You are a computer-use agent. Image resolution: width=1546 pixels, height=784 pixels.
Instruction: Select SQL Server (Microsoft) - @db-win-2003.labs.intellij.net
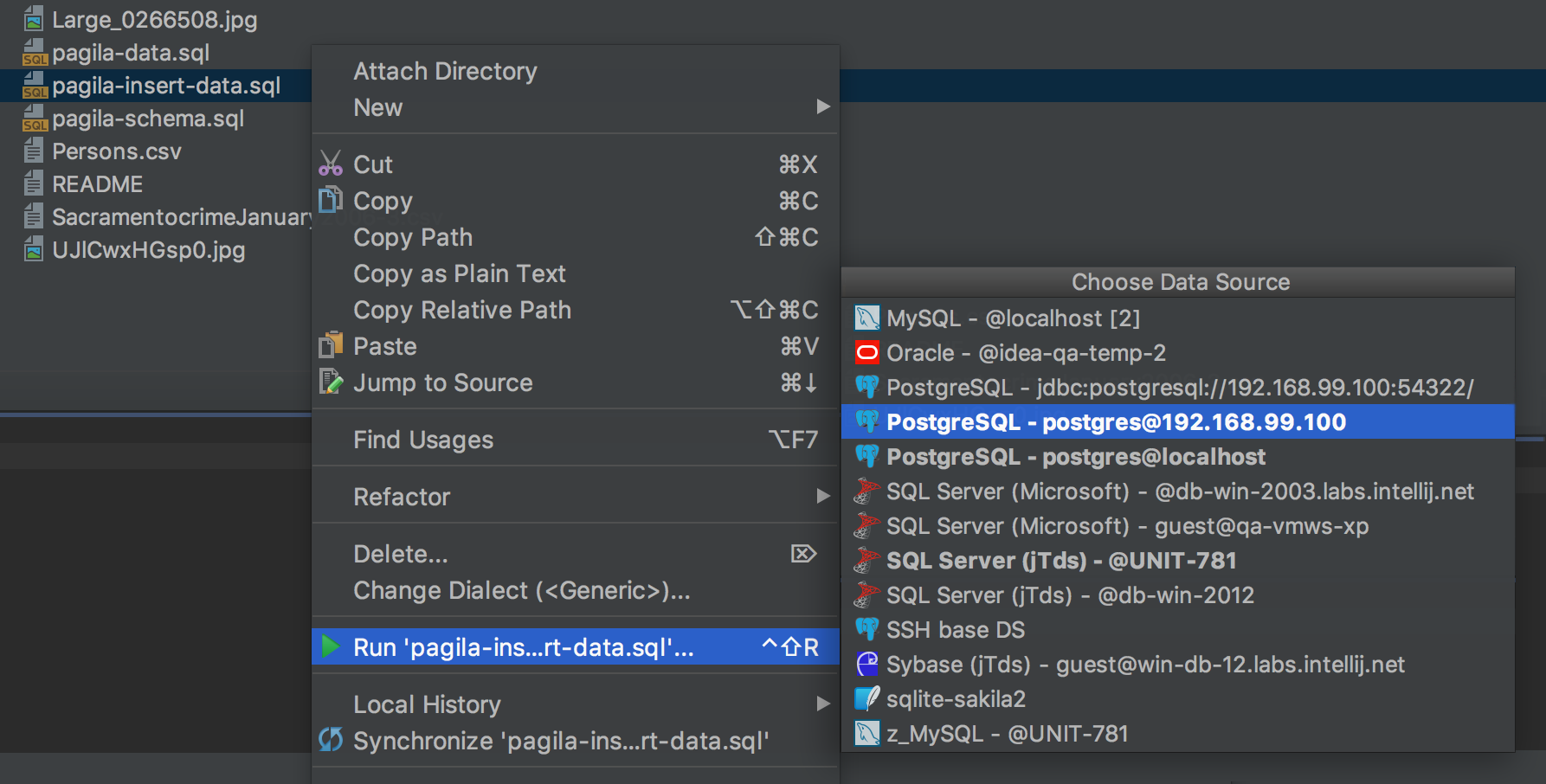tap(1178, 491)
